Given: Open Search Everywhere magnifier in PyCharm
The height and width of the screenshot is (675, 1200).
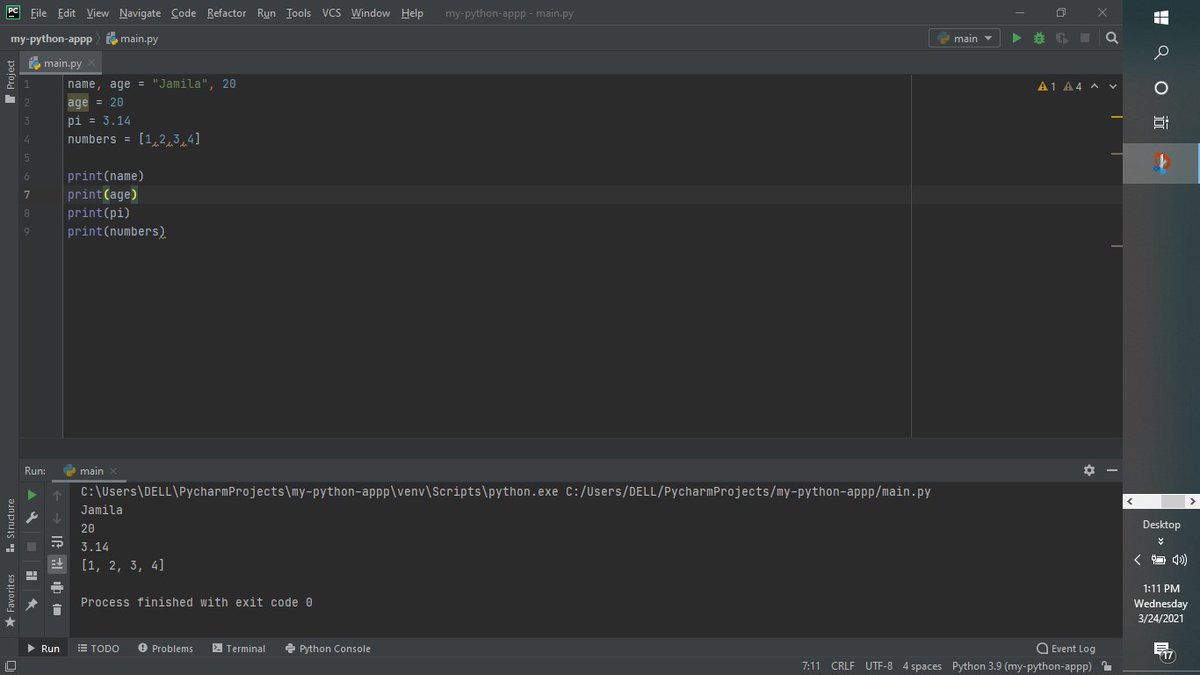Looking at the screenshot, I should [x=1111, y=38].
